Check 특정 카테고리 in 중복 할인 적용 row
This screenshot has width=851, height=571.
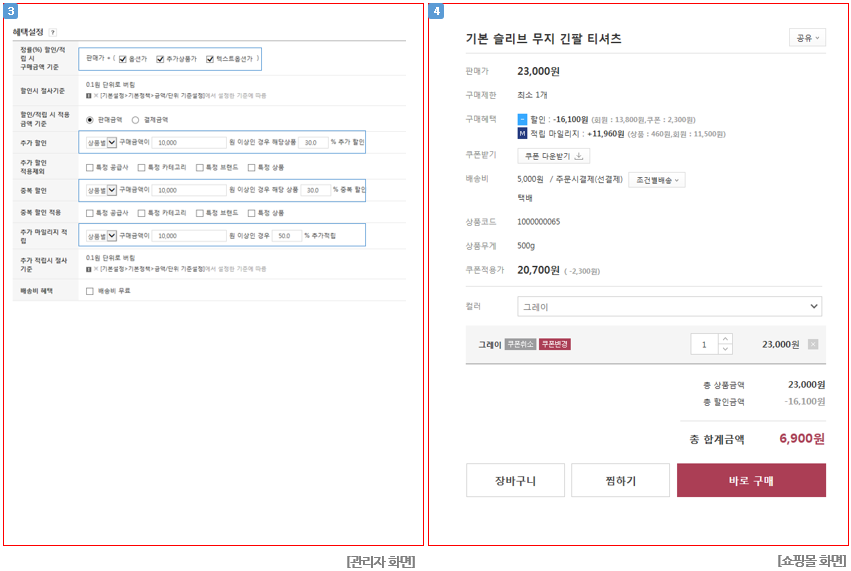click(142, 213)
